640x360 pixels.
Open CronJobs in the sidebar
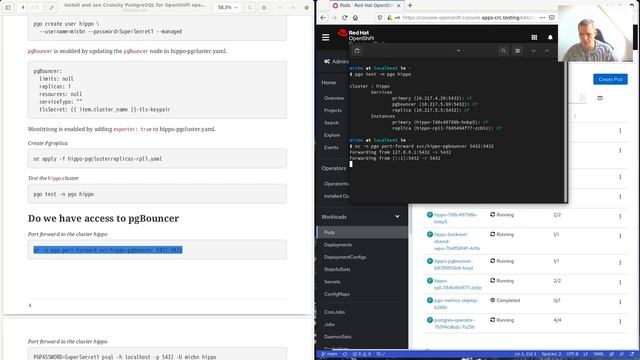tap(334, 312)
